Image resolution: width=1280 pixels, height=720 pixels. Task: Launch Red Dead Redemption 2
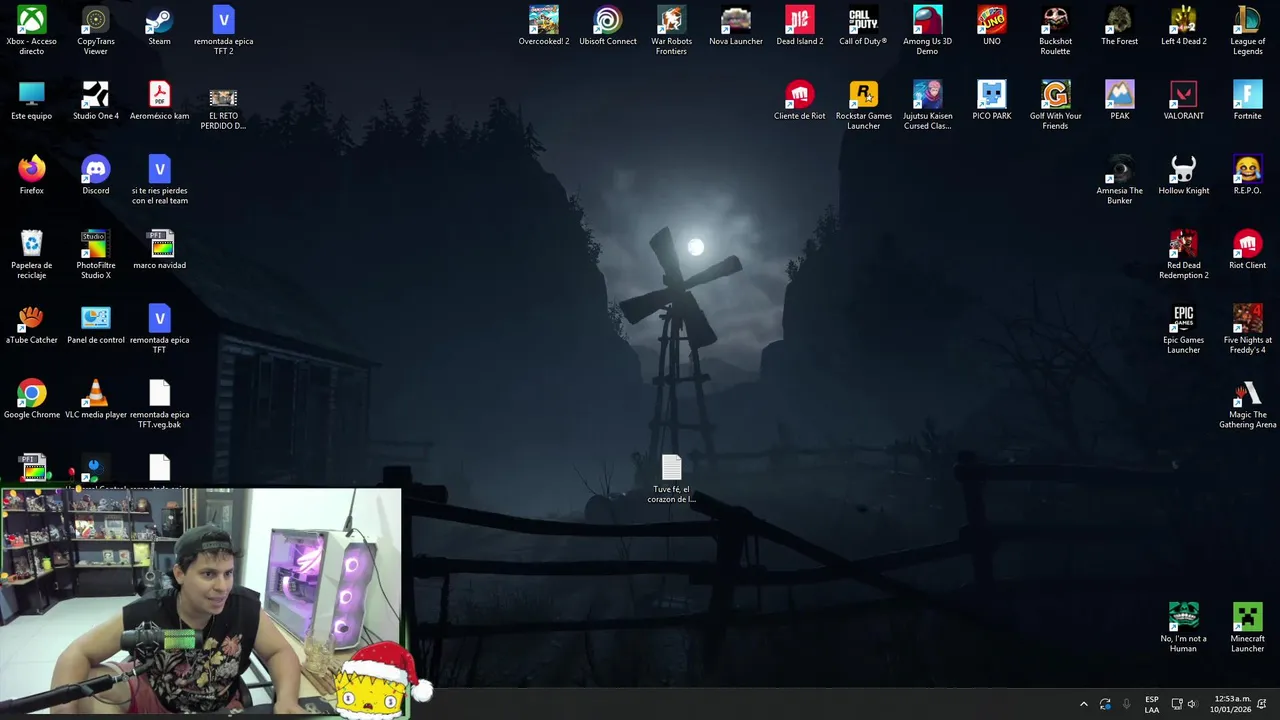(x=1183, y=244)
